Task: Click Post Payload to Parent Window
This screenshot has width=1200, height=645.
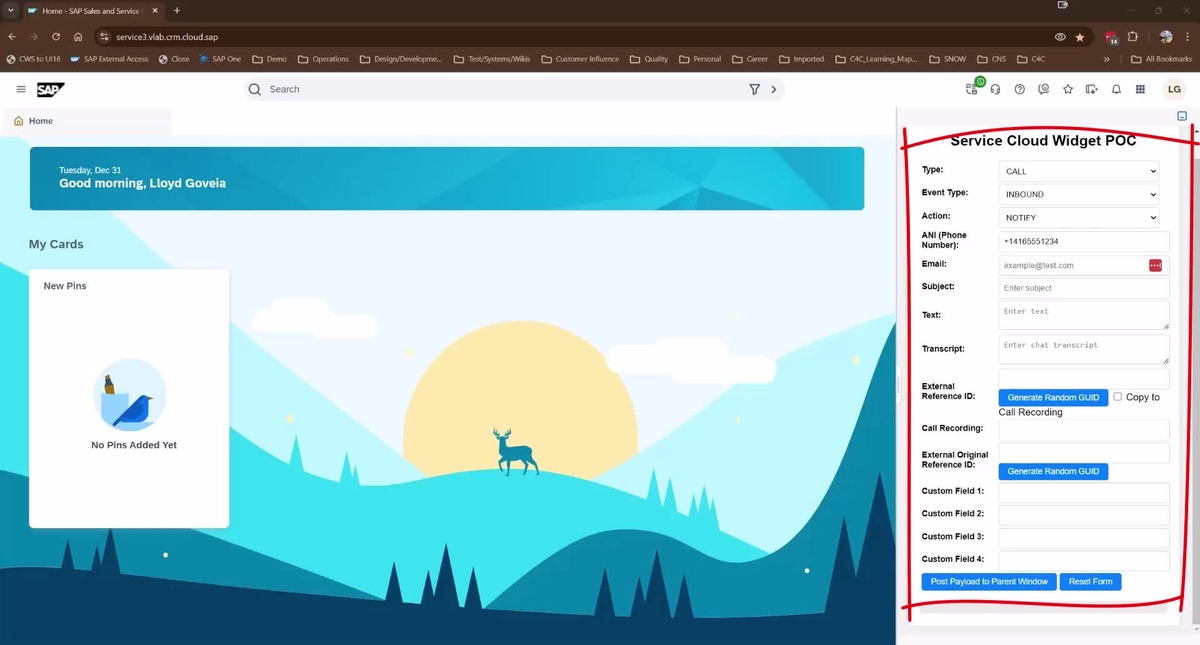Action: coord(988,582)
